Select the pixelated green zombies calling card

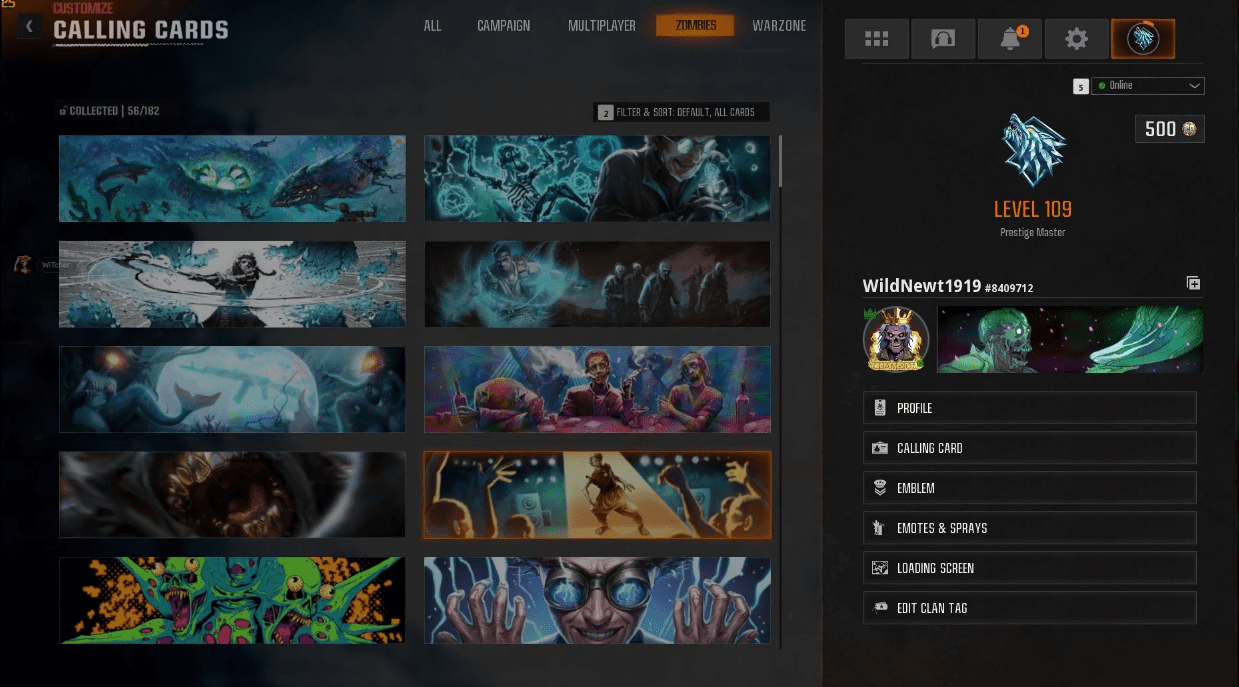(232, 600)
